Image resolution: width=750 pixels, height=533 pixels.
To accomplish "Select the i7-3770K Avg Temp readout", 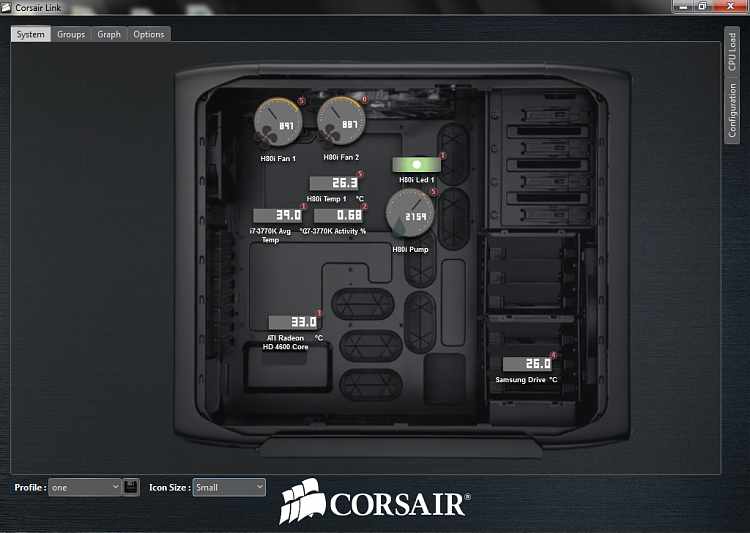I will pos(277,215).
